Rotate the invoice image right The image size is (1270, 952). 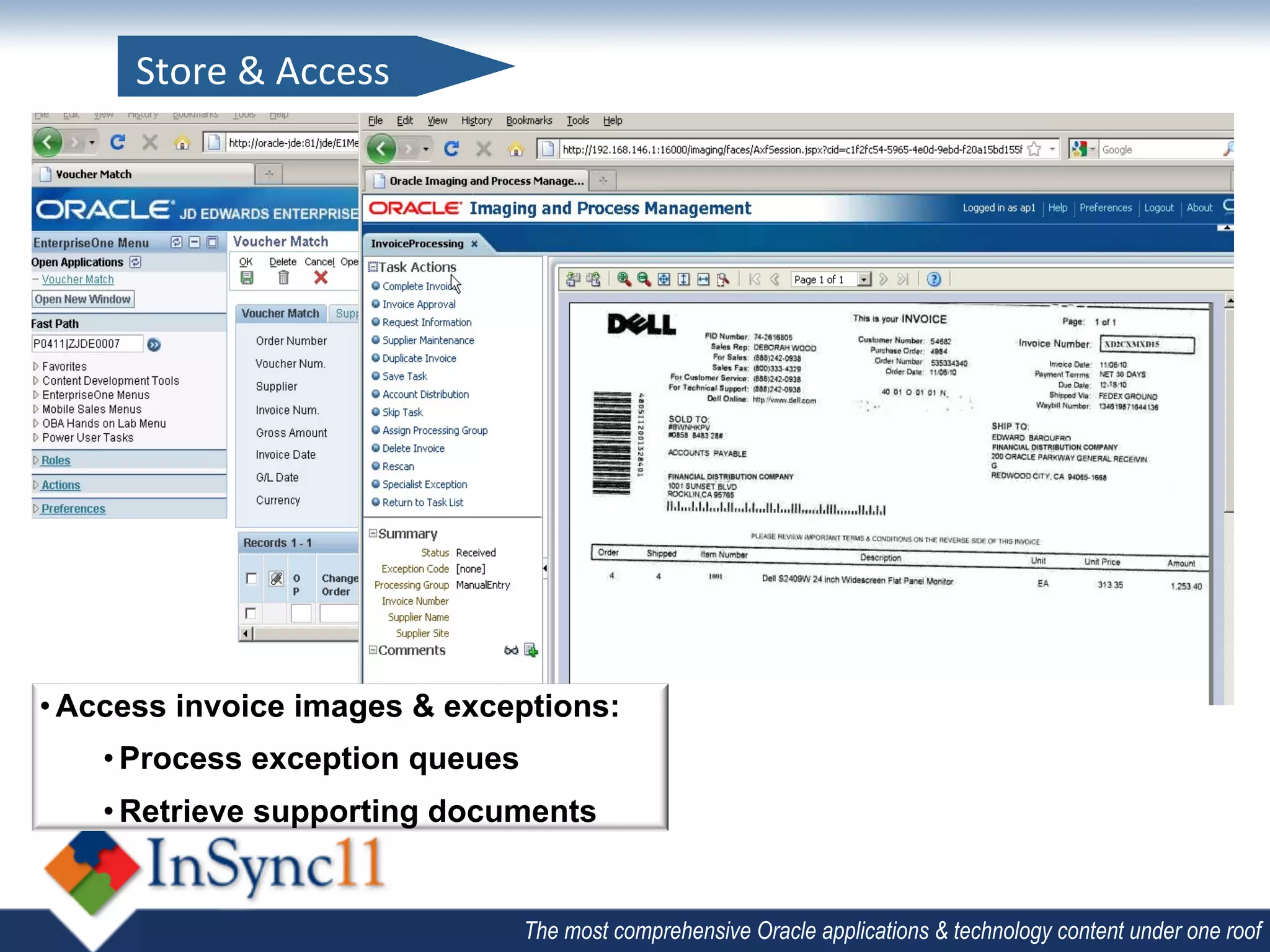click(593, 280)
